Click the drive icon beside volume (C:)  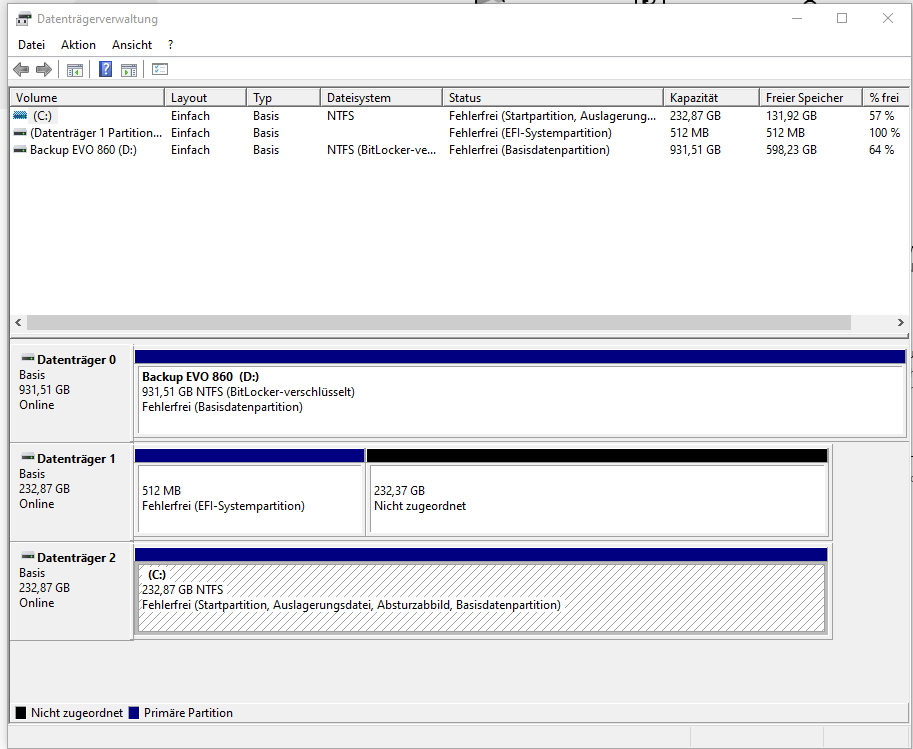tap(20, 115)
